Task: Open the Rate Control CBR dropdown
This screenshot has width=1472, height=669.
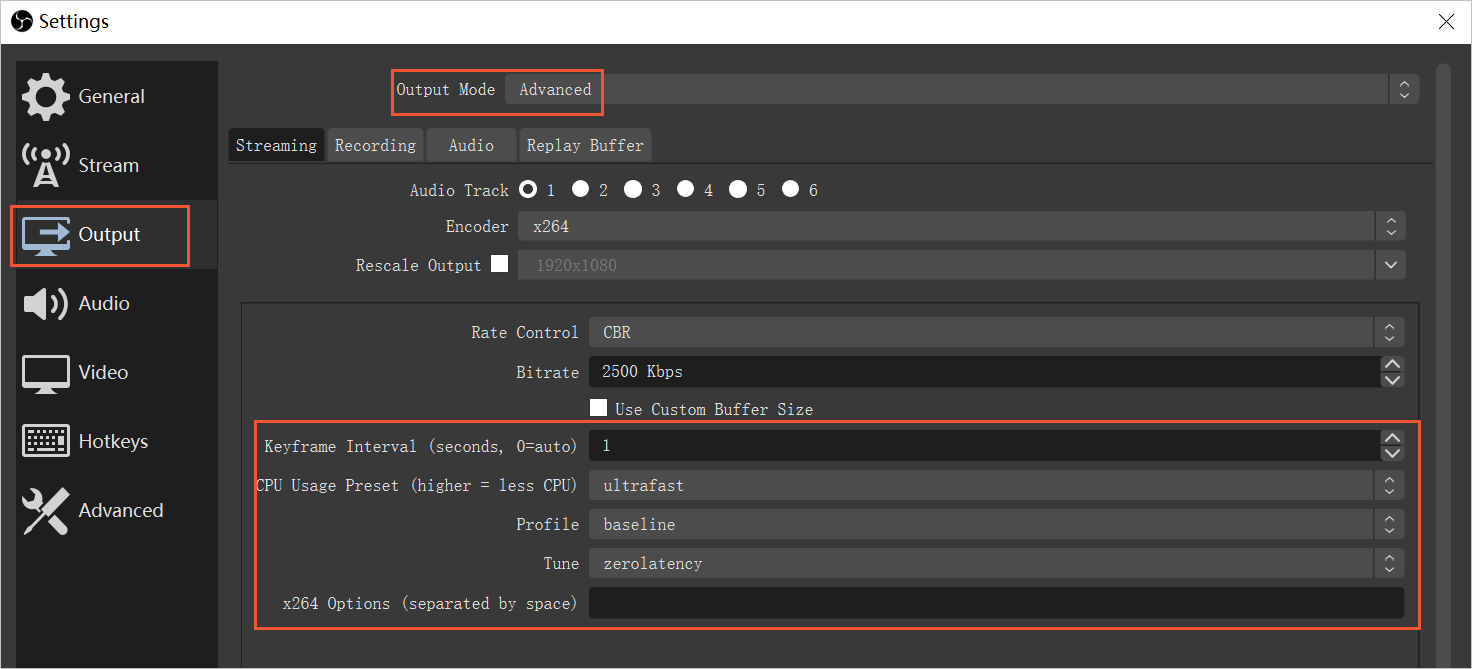Action: (x=996, y=332)
